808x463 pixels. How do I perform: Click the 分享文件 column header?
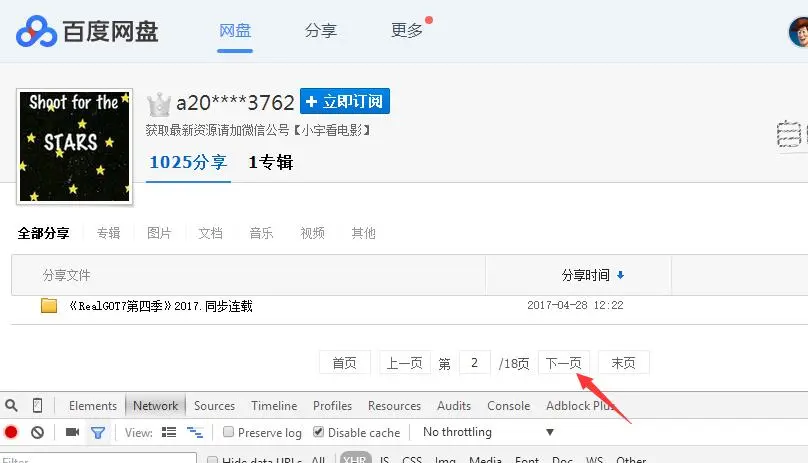(66, 275)
